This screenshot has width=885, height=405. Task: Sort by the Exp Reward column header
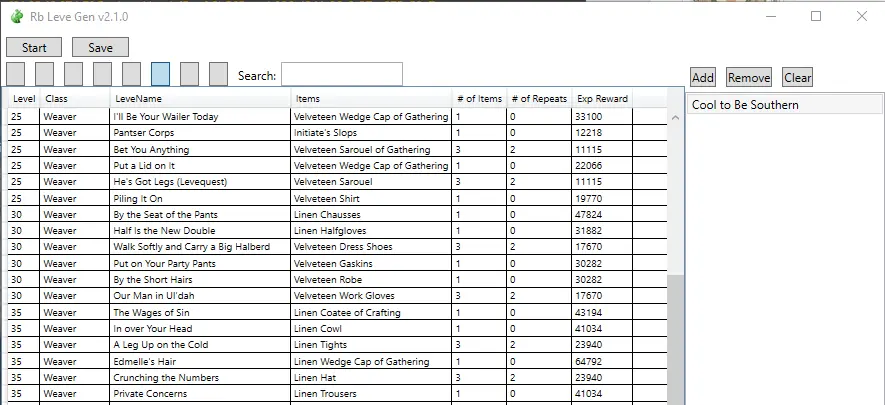click(x=602, y=99)
